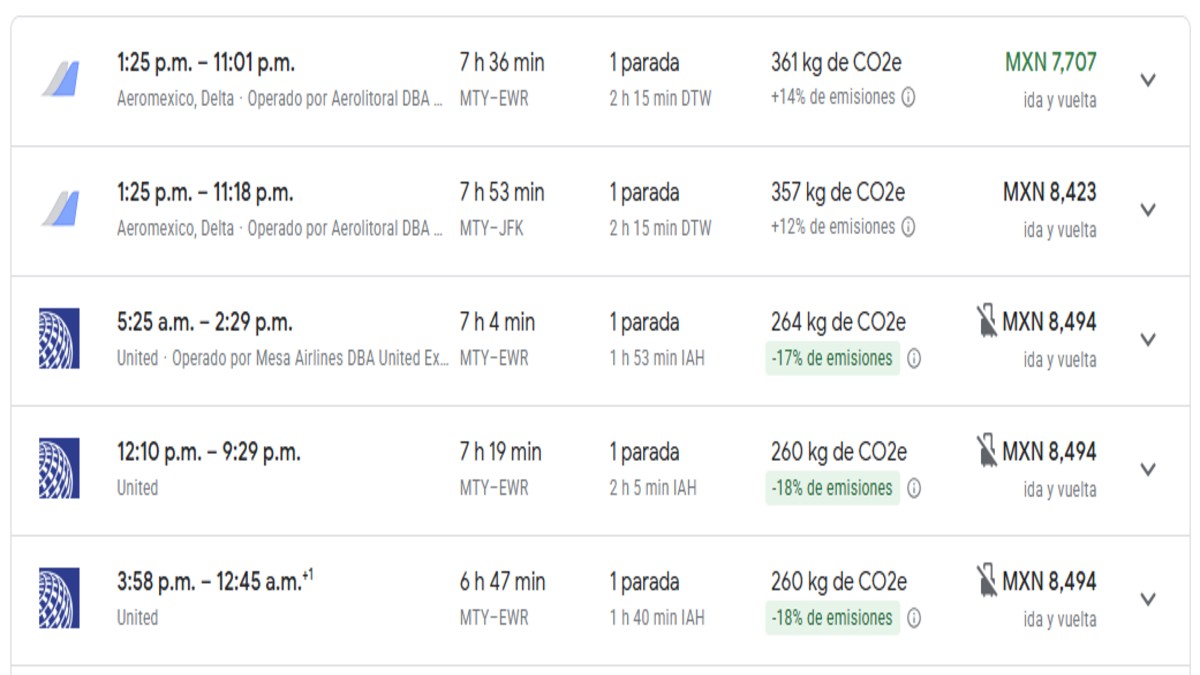Click the -17% de emisiones badge
This screenshot has width=1200, height=675.
[x=832, y=359]
